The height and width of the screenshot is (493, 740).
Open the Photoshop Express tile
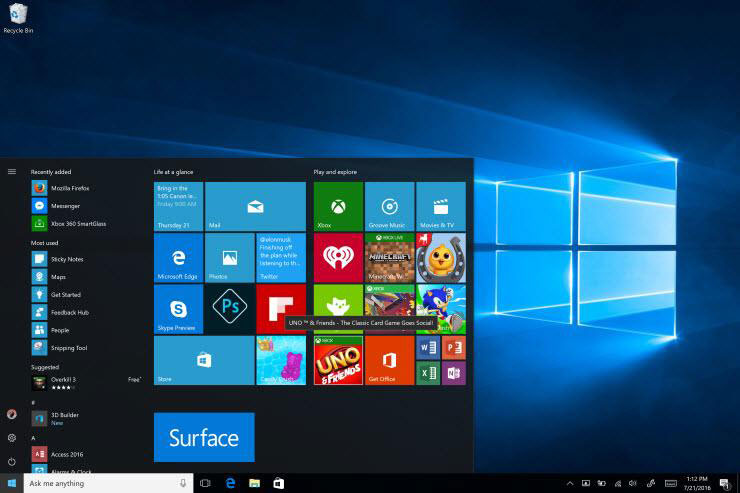coord(229,309)
